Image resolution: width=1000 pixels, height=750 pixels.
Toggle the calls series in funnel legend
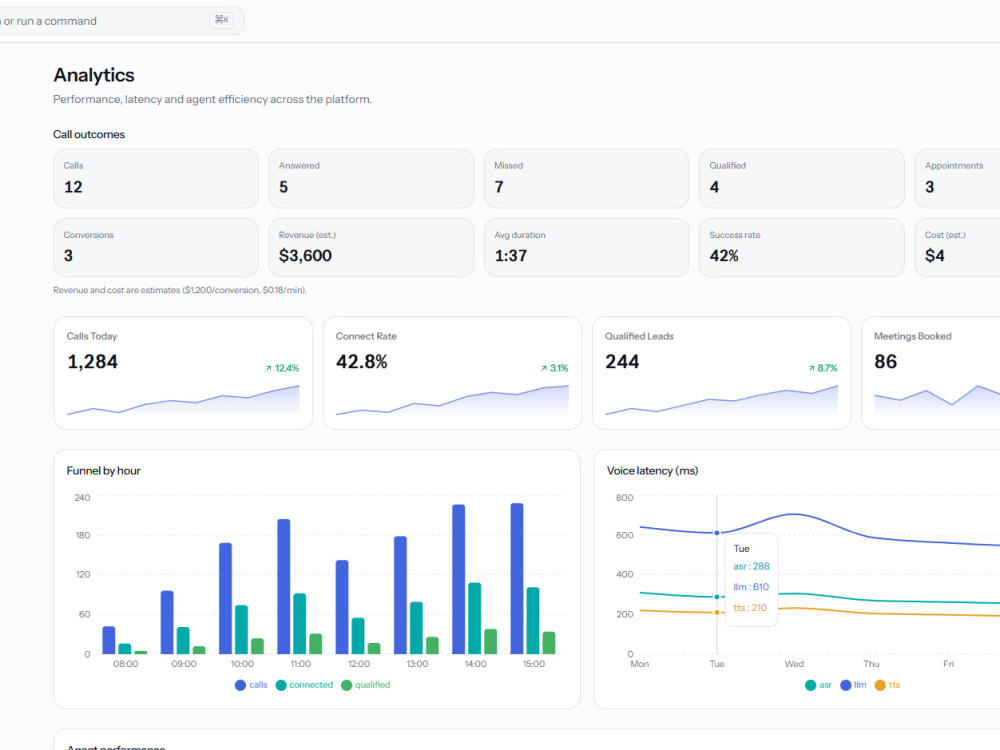tap(251, 685)
